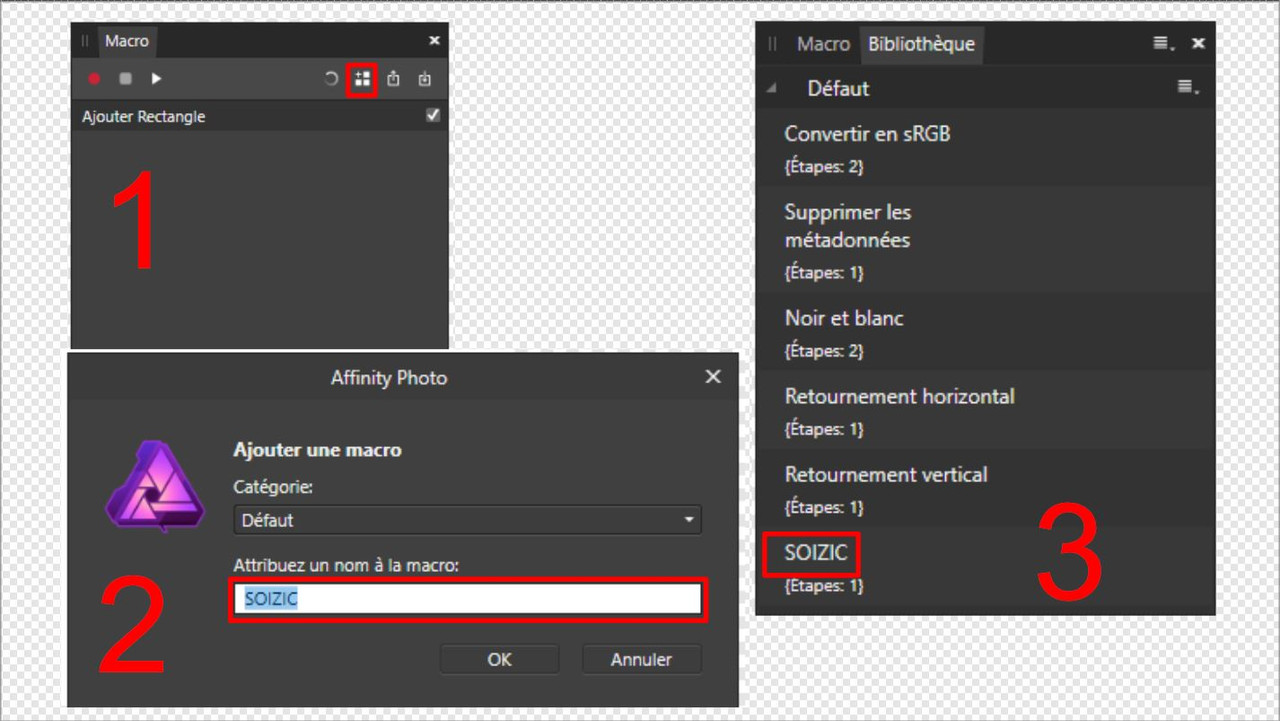Image resolution: width=1280 pixels, height=721 pixels.
Task: Add macro to library icon
Action: coord(362,79)
